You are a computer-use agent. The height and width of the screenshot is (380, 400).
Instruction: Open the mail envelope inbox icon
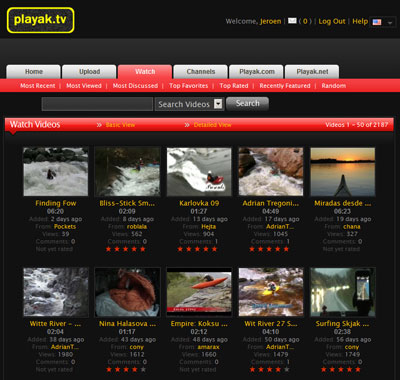[292, 21]
